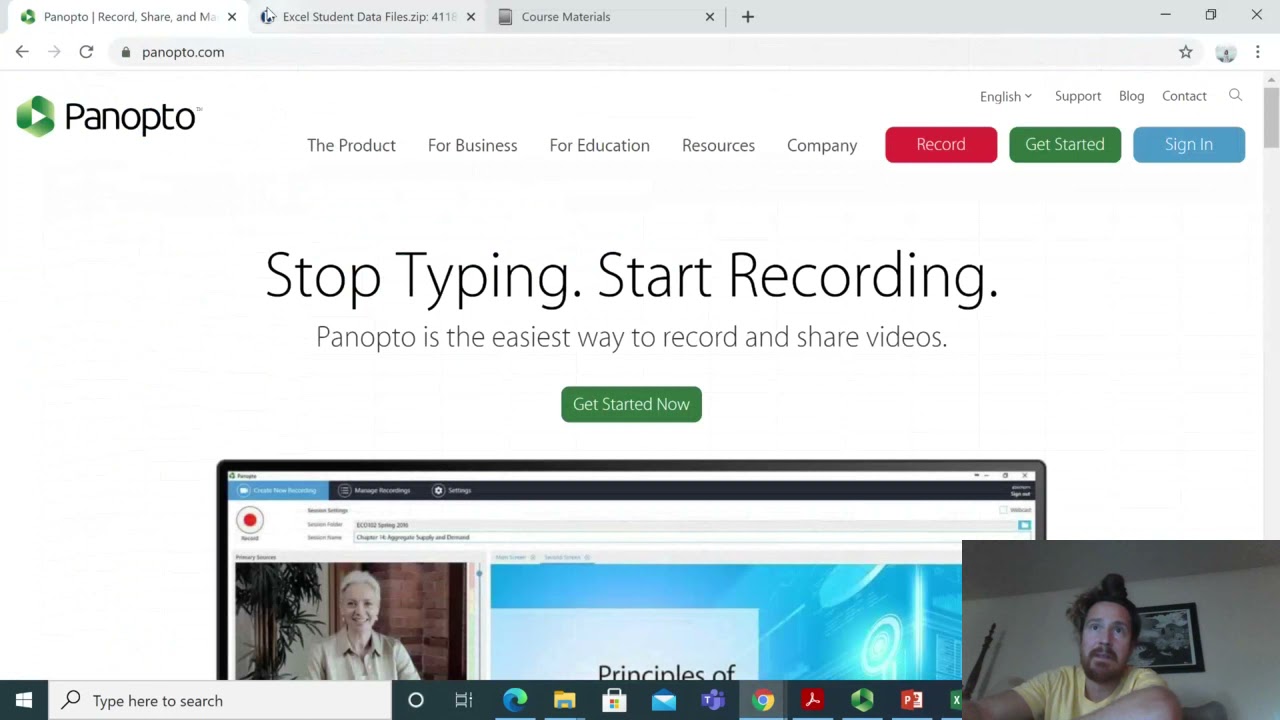Open the Chrome three-dot menu

(1257, 52)
